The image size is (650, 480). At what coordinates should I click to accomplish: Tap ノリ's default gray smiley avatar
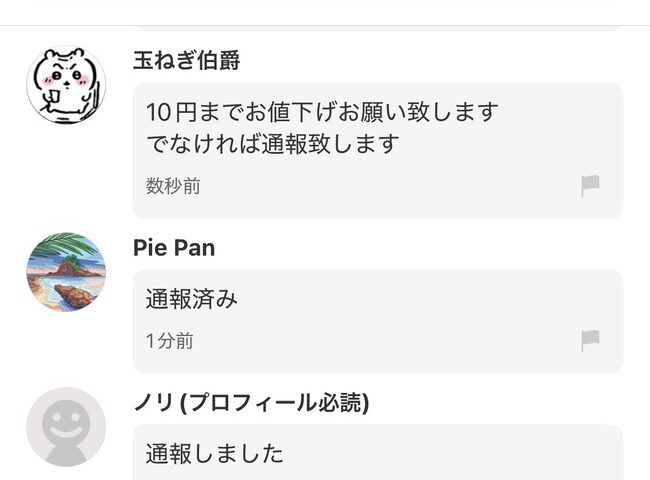pyautogui.click(x=66, y=427)
